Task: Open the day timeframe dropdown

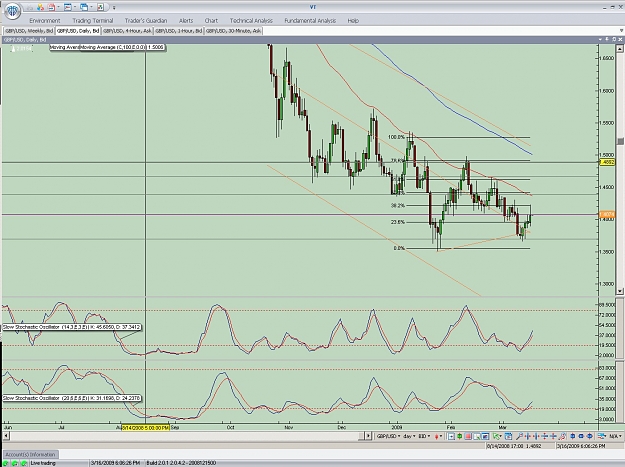Action: [409, 436]
